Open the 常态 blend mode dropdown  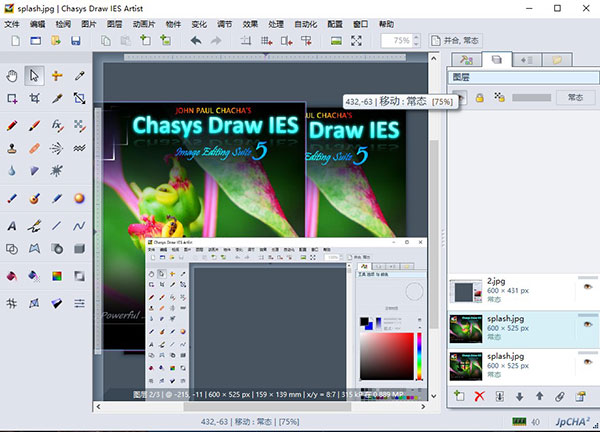coord(576,98)
